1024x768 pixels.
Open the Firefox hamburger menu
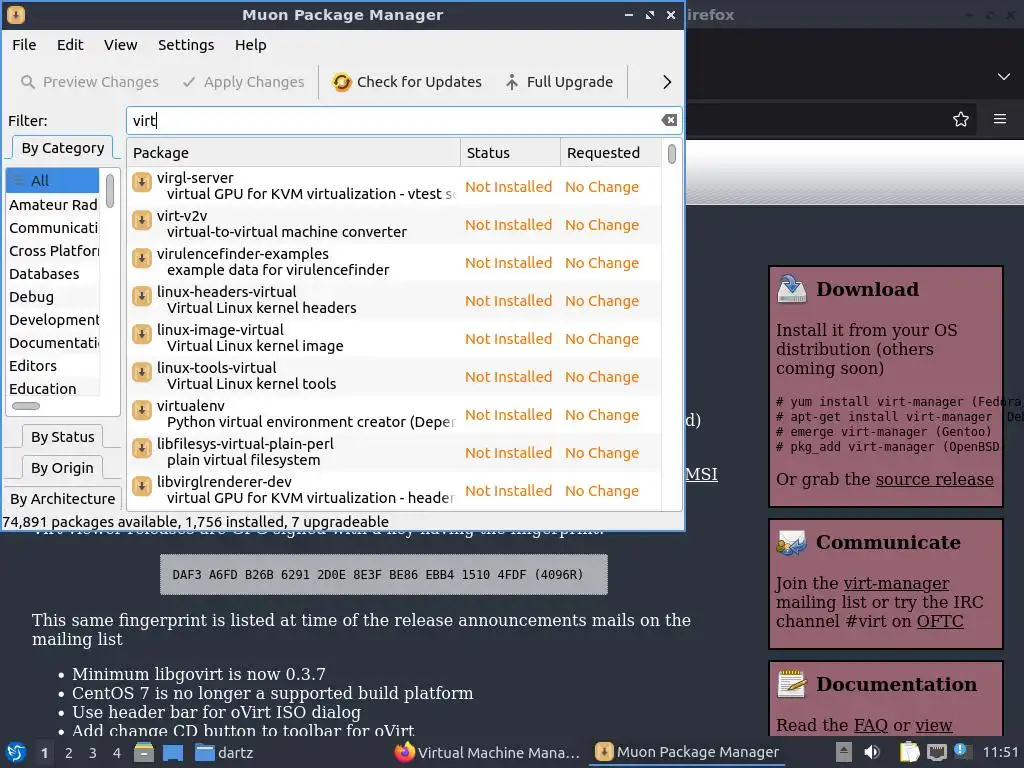tap(1000, 119)
